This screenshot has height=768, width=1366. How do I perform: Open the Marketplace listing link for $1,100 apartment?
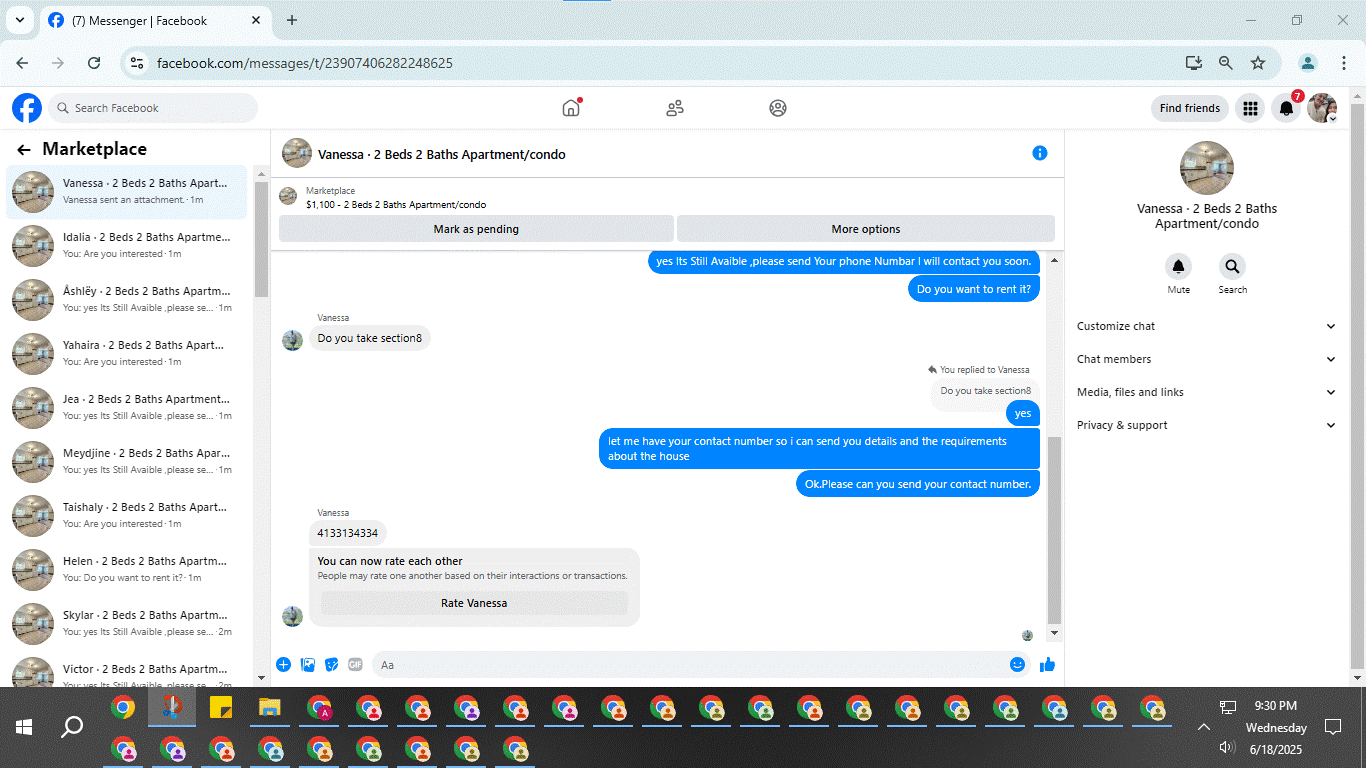(x=396, y=205)
